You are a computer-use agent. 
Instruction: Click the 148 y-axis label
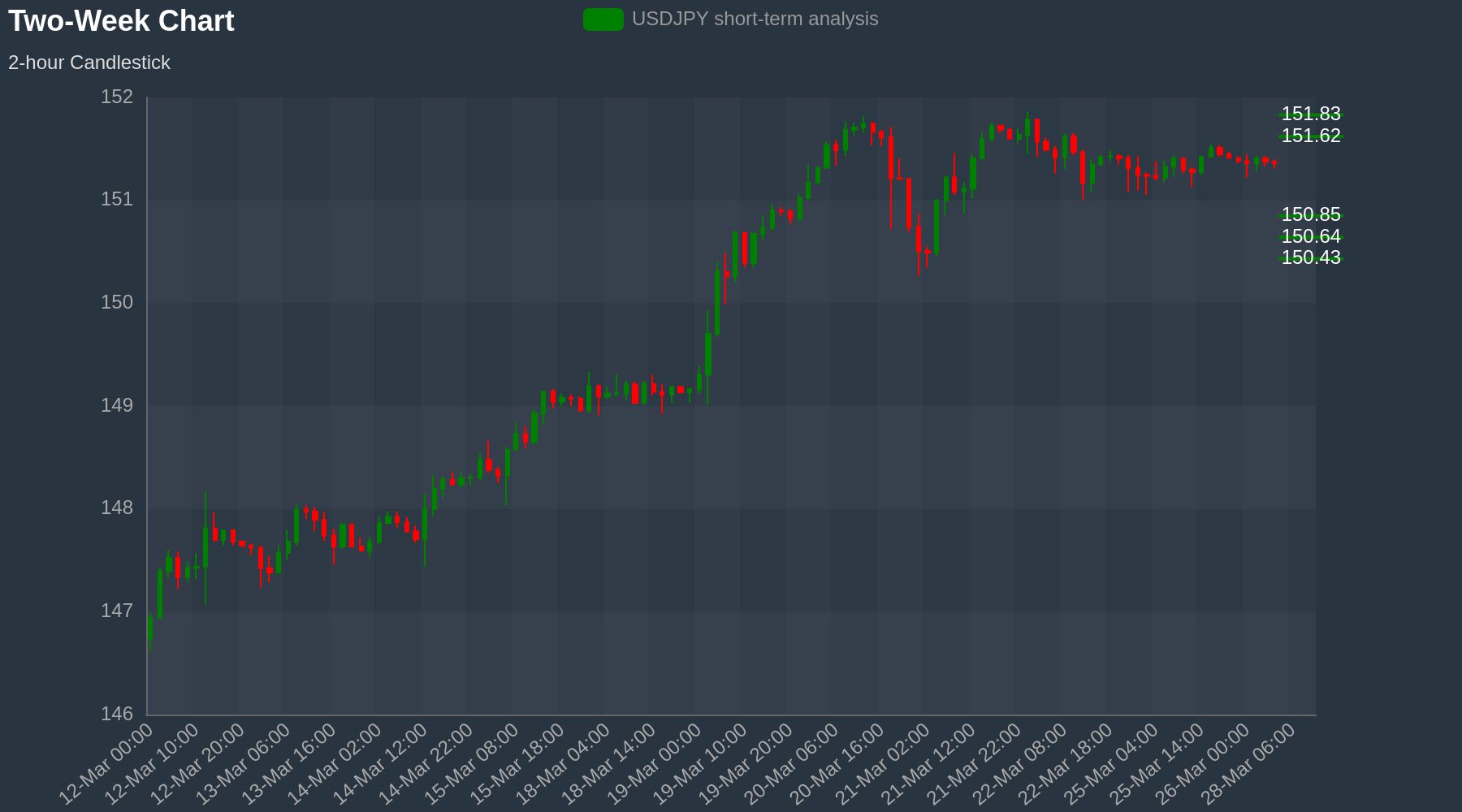click(x=117, y=508)
